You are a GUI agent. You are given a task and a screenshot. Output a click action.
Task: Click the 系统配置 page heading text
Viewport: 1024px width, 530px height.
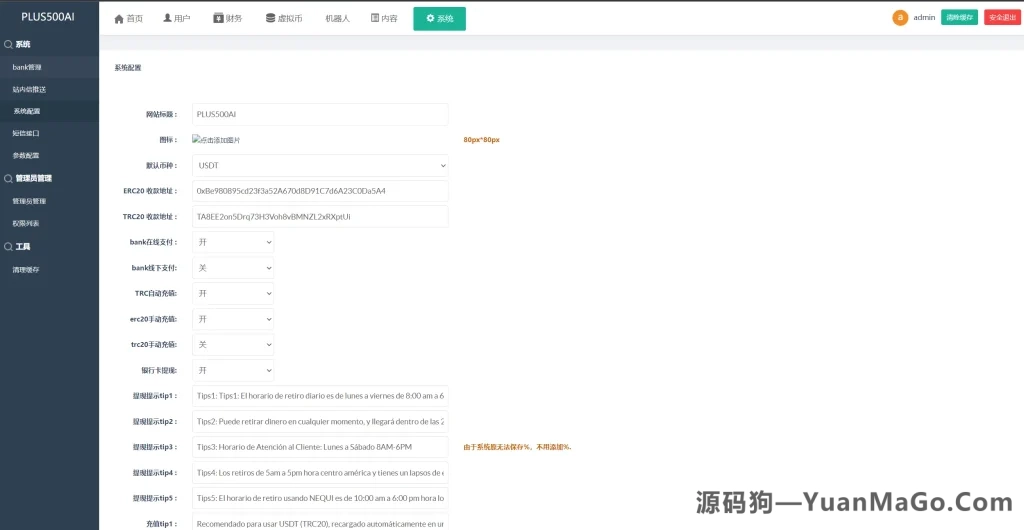coord(127,67)
